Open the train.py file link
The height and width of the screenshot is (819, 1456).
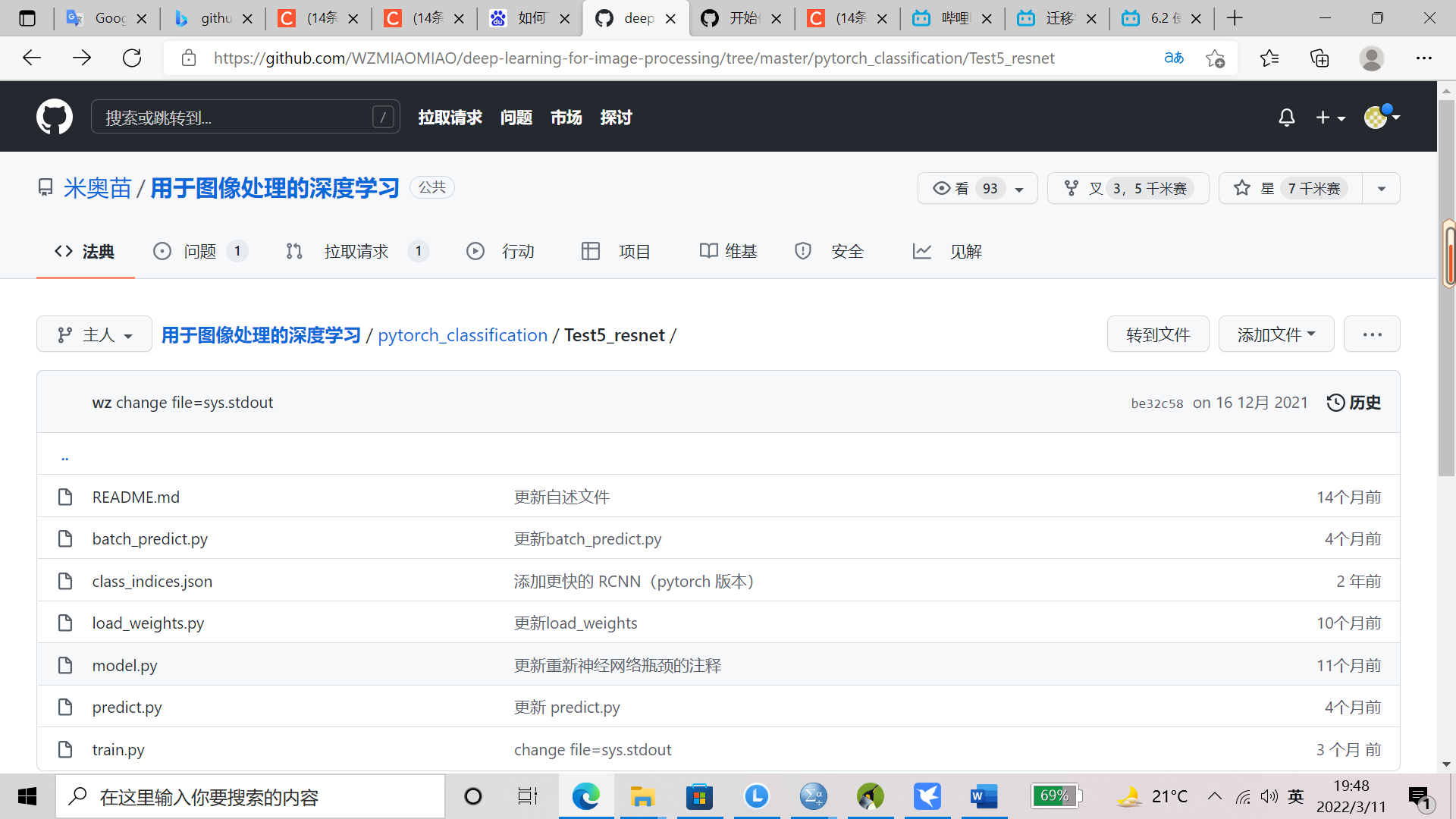[118, 749]
